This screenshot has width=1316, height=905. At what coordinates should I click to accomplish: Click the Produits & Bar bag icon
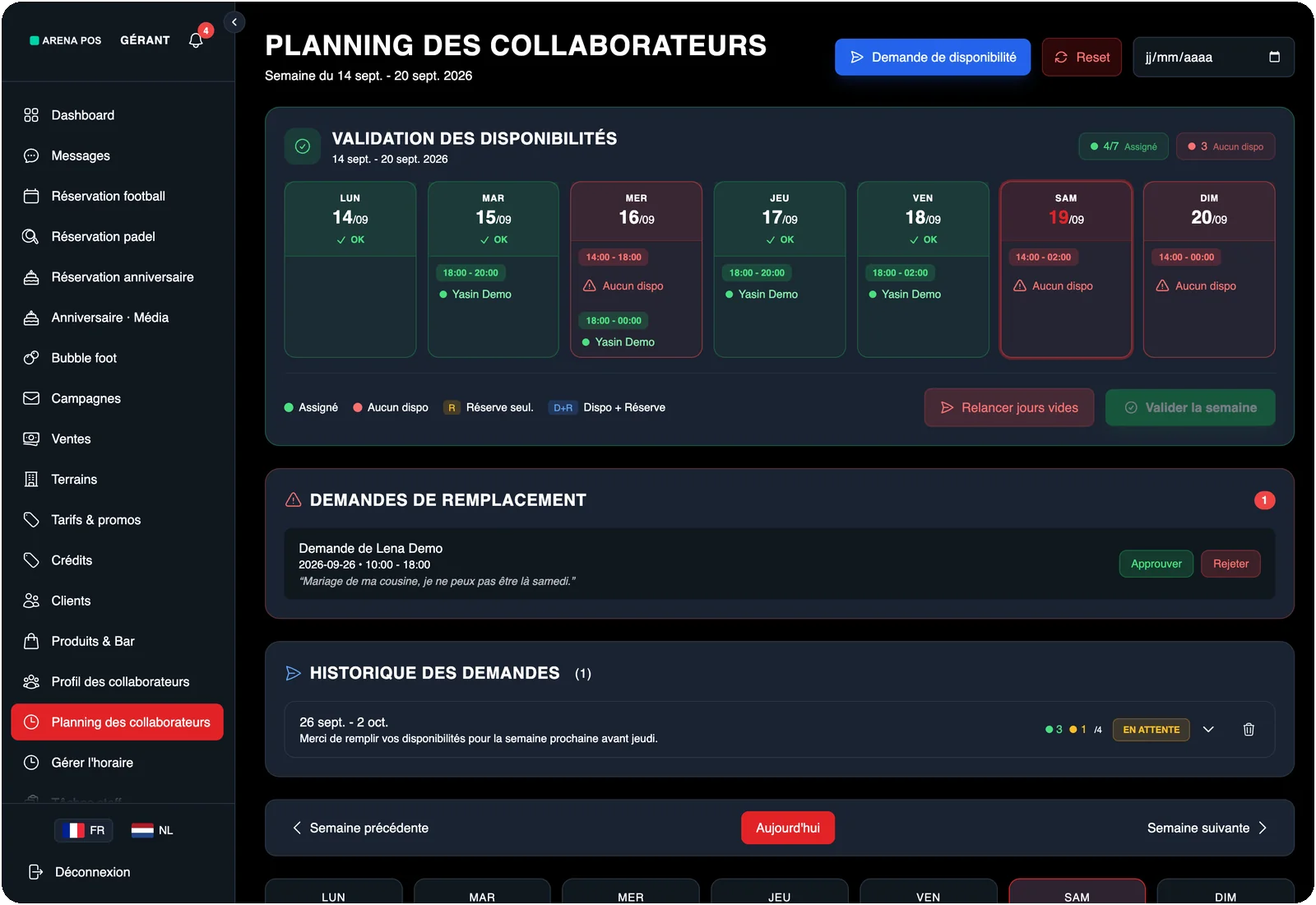[x=31, y=641]
